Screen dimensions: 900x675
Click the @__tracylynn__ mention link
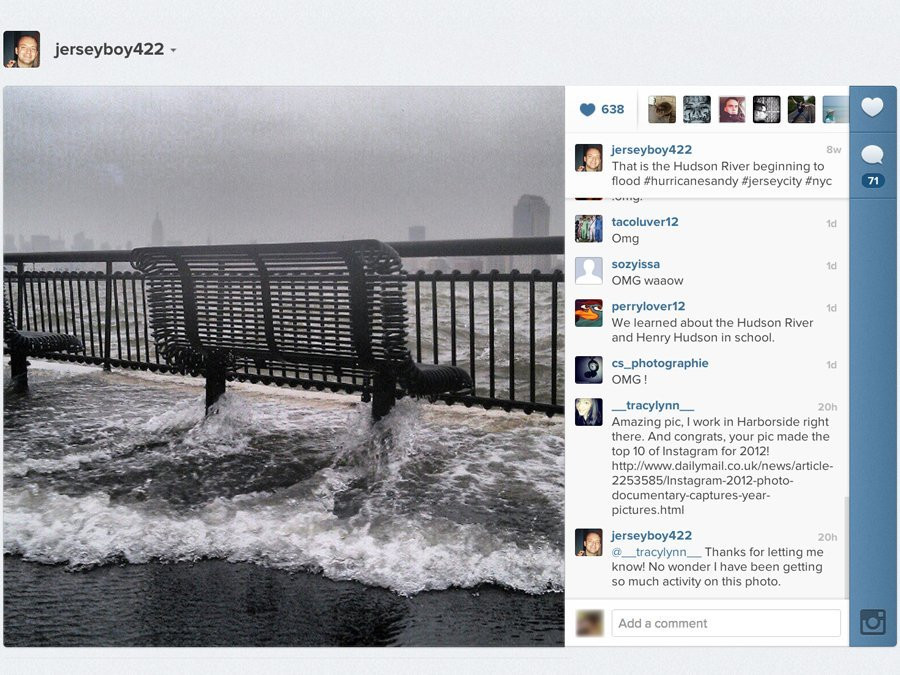click(656, 552)
